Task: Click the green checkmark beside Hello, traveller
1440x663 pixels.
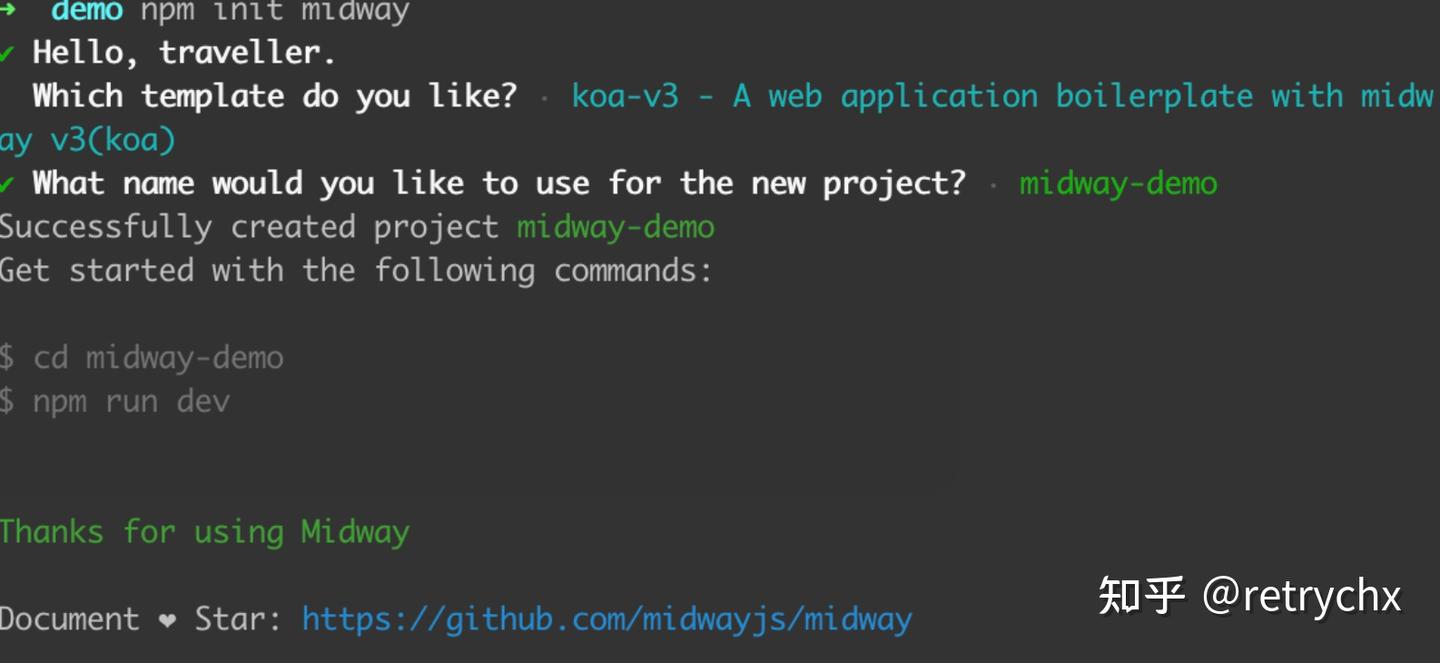Action: 7,52
